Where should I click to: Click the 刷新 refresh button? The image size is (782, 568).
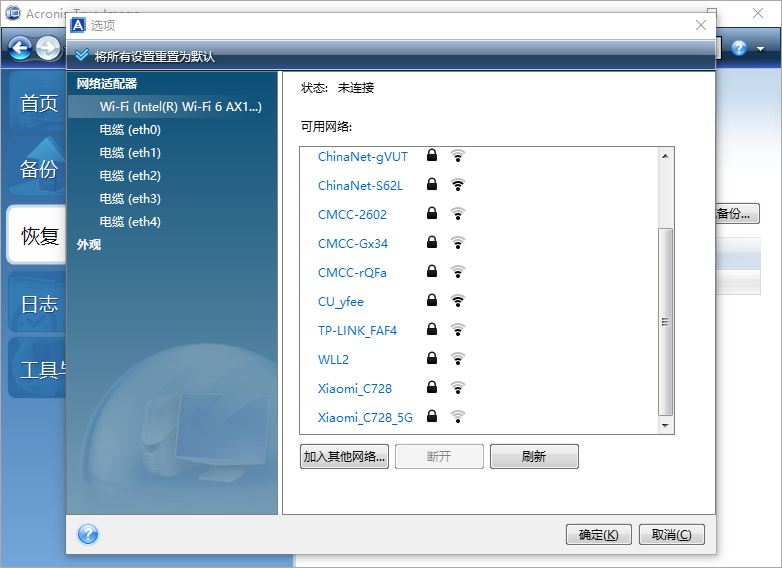pos(534,456)
